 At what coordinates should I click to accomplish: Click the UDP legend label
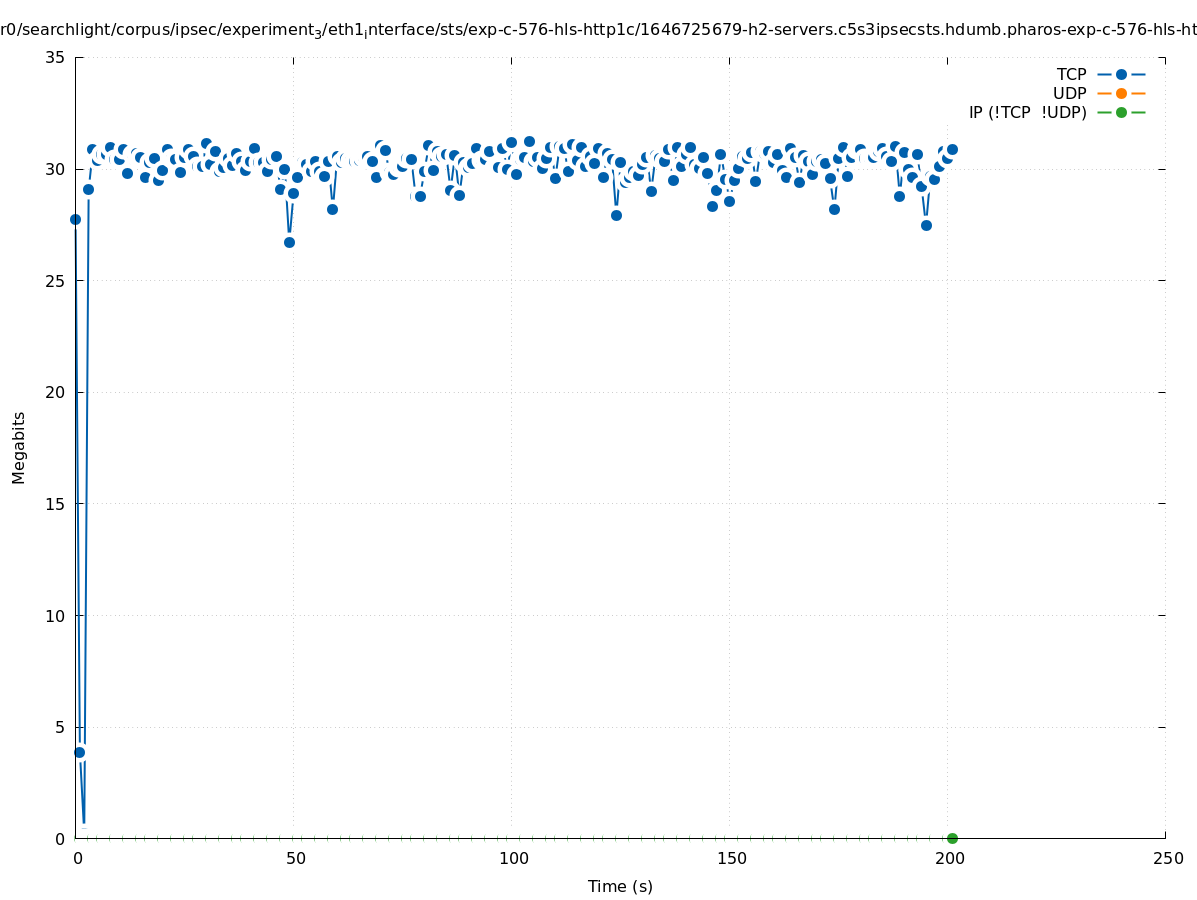coord(1069,93)
